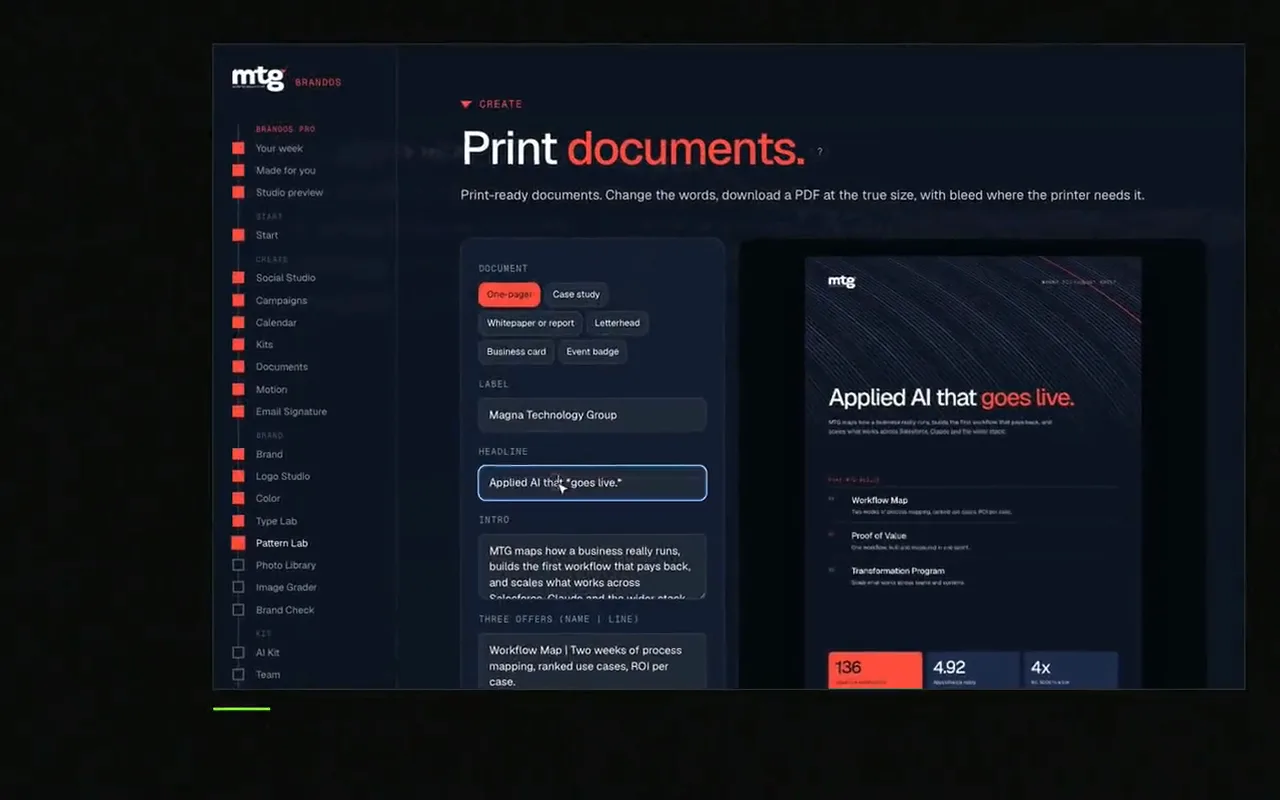Open Made for you in sidebar
The height and width of the screenshot is (800, 1280).
[x=285, y=170]
